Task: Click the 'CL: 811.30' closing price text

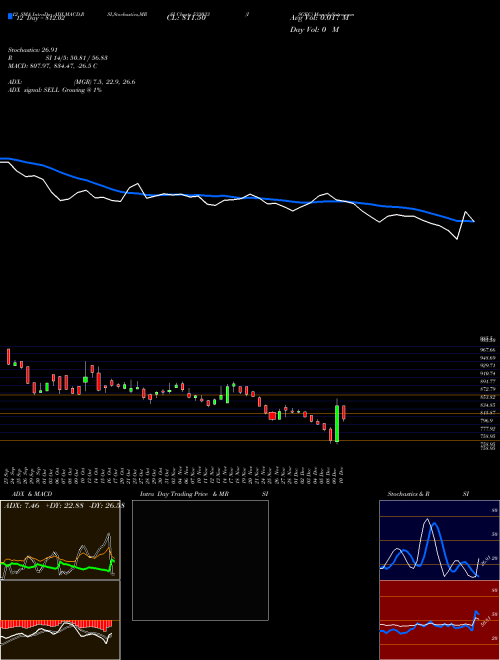Action: pyautogui.click(x=186, y=18)
